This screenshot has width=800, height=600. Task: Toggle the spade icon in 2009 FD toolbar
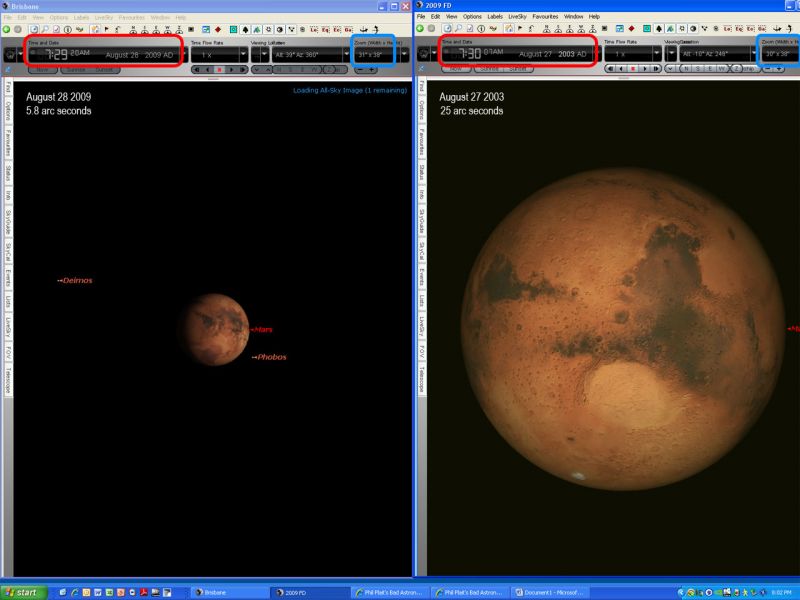coord(659,29)
